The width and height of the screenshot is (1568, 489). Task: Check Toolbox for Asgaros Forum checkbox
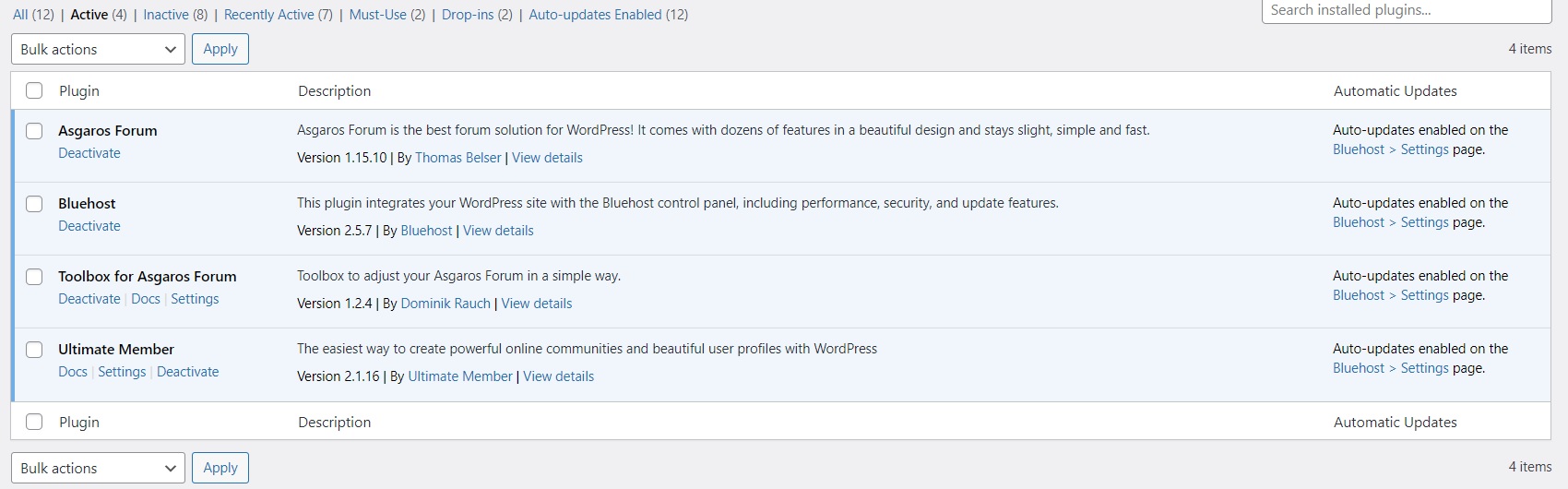coord(34,277)
